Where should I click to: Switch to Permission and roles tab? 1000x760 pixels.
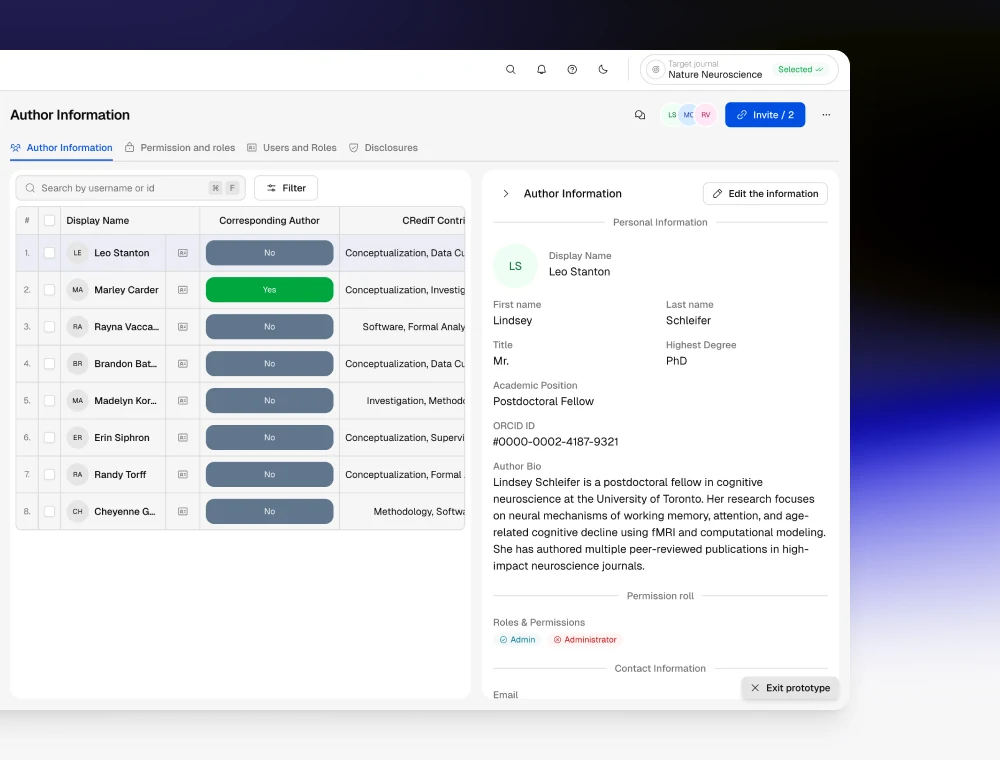tap(180, 148)
